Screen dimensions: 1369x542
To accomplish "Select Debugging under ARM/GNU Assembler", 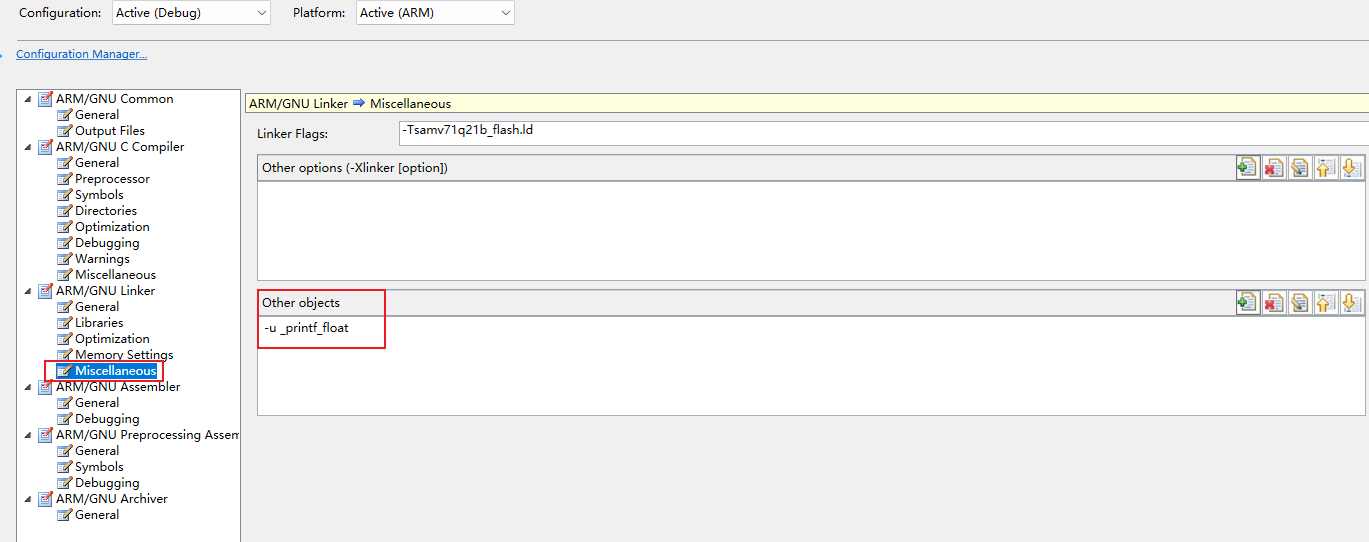I will tap(107, 419).
